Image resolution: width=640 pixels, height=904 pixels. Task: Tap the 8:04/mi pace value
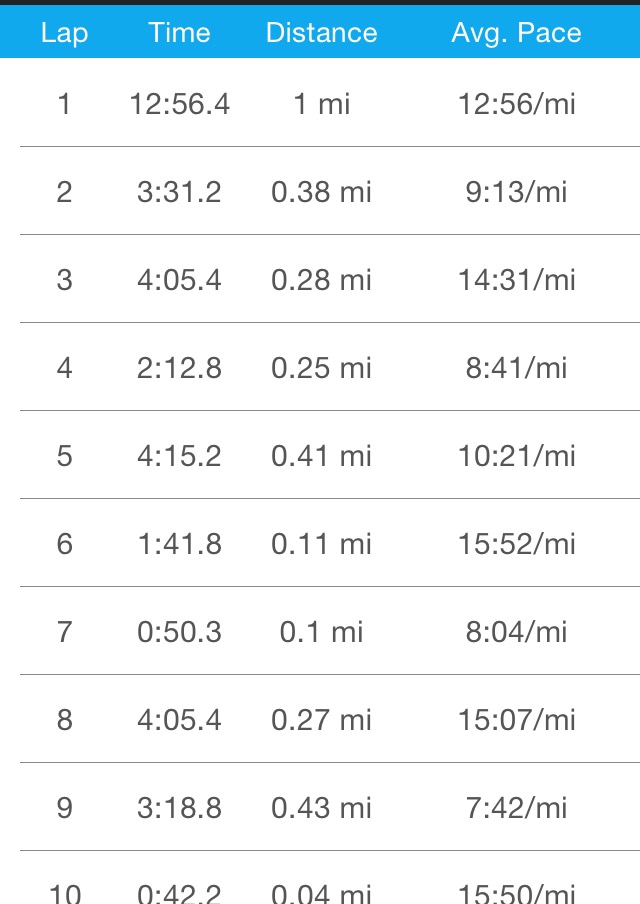(x=516, y=632)
